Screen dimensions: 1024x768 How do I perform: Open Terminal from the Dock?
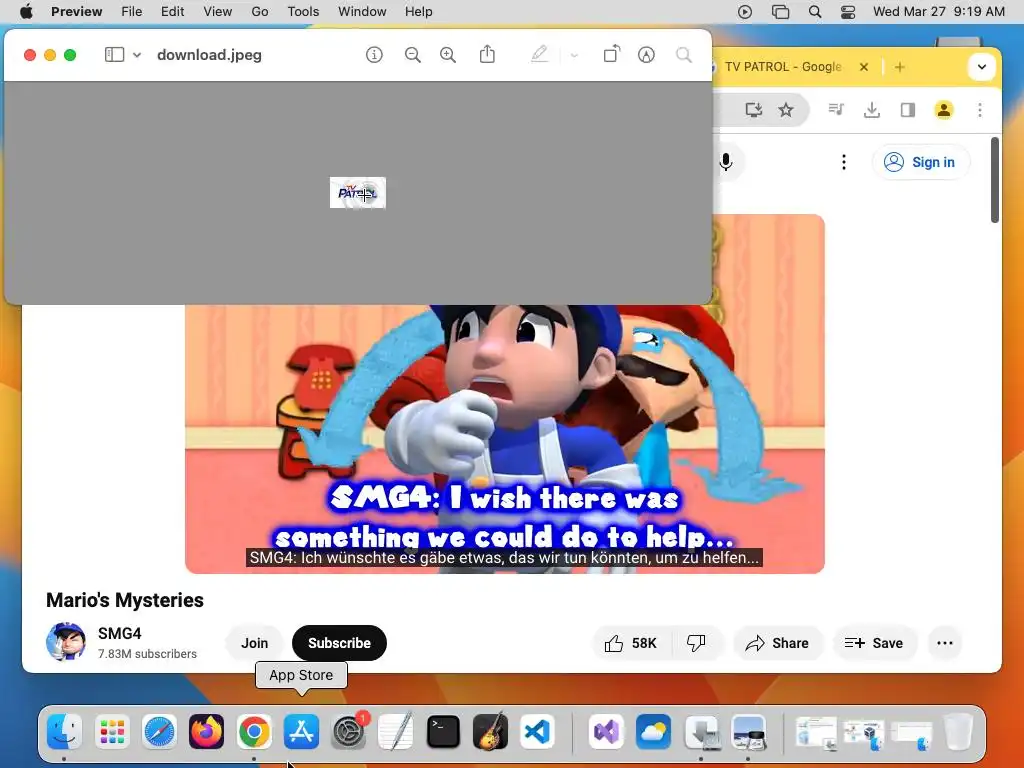pyautogui.click(x=443, y=731)
